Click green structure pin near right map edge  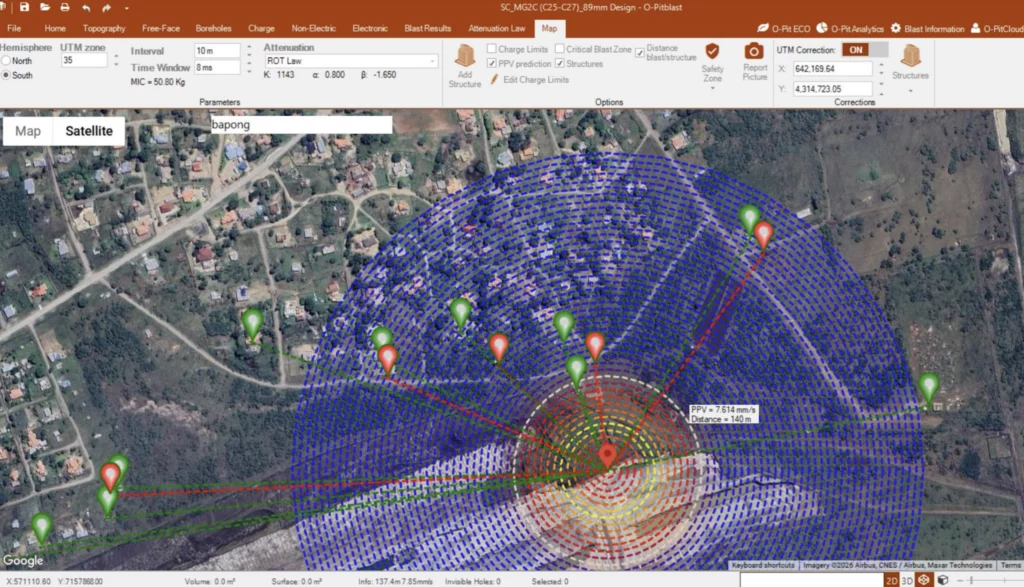click(x=929, y=388)
